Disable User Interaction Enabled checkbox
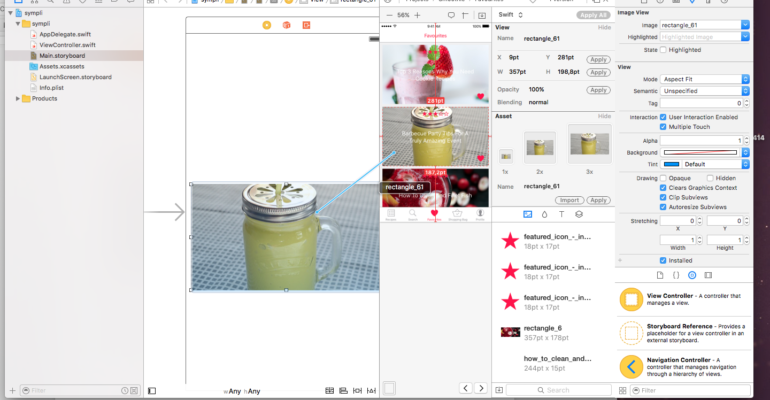This screenshot has width=770, height=400. pyautogui.click(x=663, y=117)
